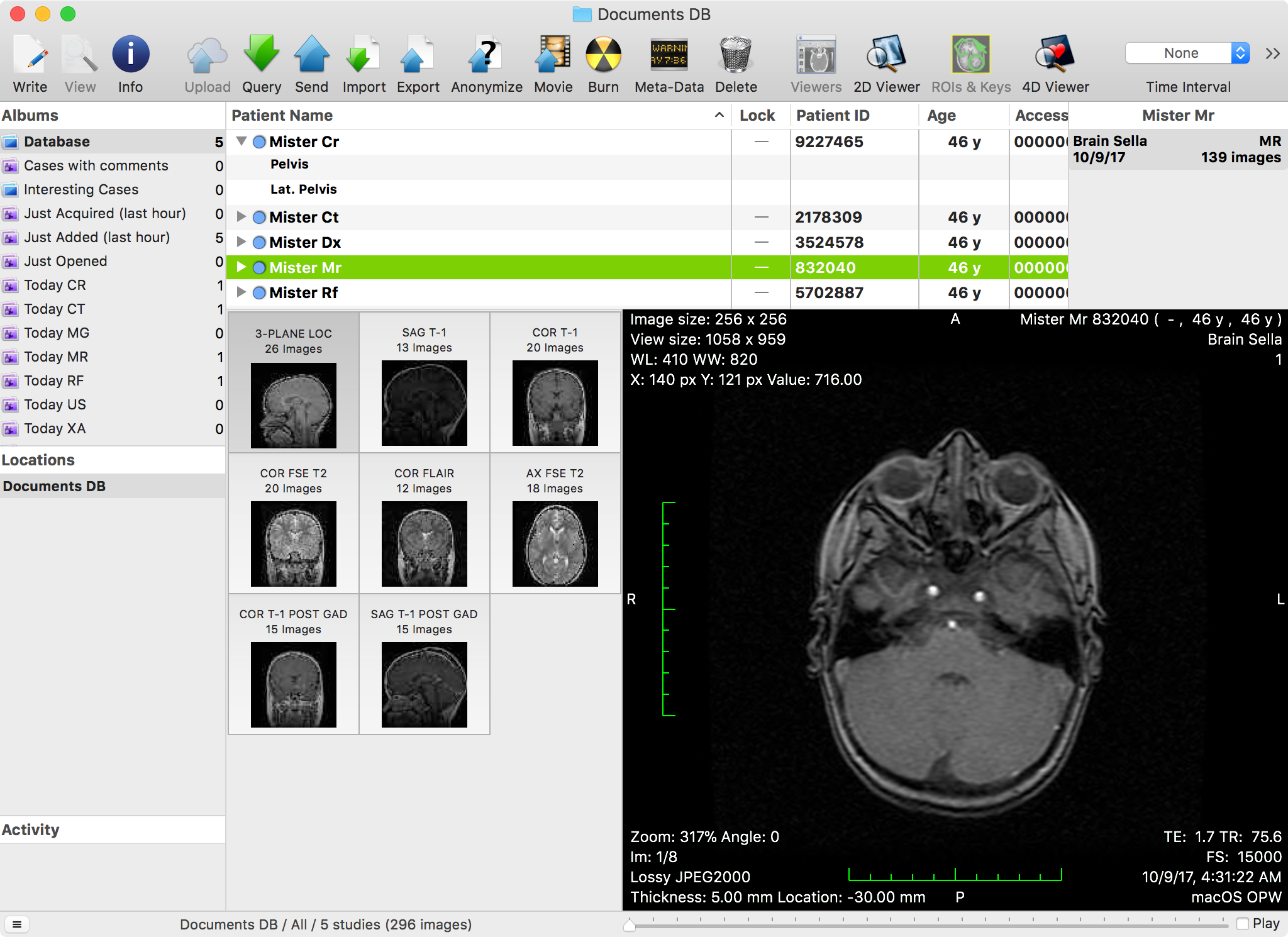This screenshot has height=937, width=1288.
Task: Open the Meta-Data display
Action: point(669,55)
